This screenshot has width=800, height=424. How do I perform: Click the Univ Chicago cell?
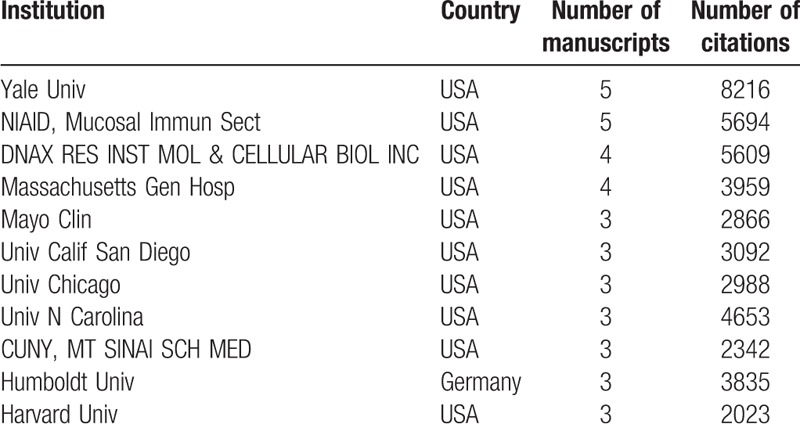pos(60,285)
